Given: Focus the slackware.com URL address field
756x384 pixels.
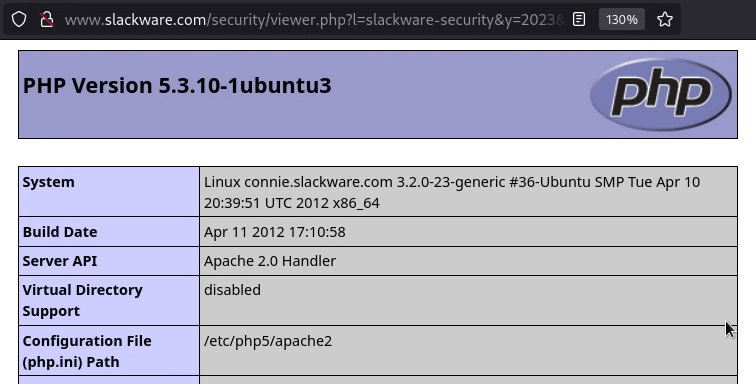Looking at the screenshot, I should tap(313, 20).
